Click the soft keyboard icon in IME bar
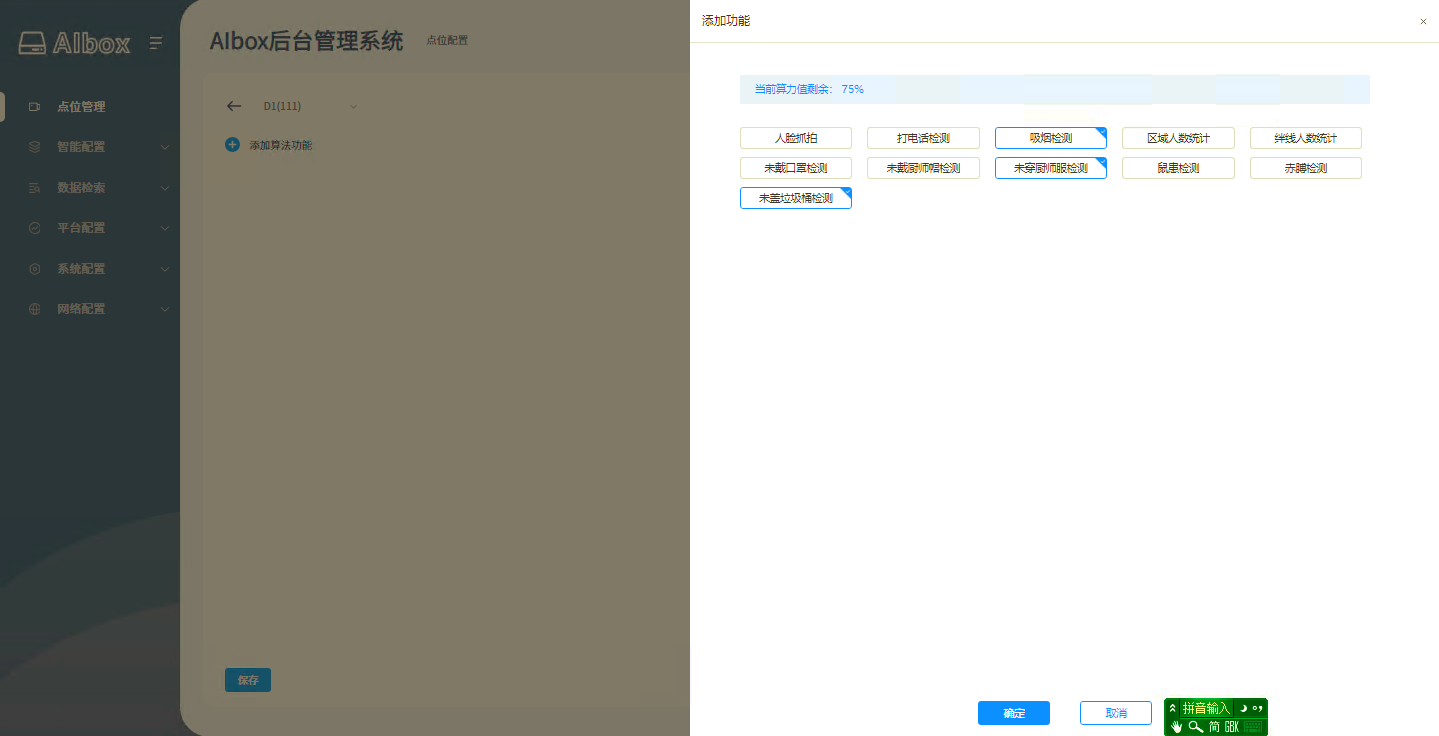The height and width of the screenshot is (736, 1439). (1254, 726)
